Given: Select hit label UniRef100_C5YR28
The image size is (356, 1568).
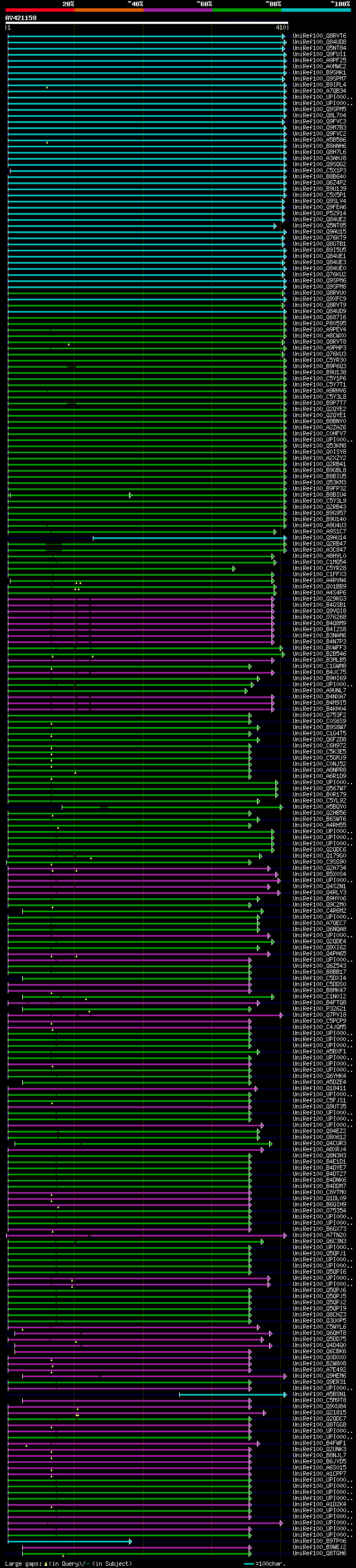Looking at the screenshot, I should [319, 568].
